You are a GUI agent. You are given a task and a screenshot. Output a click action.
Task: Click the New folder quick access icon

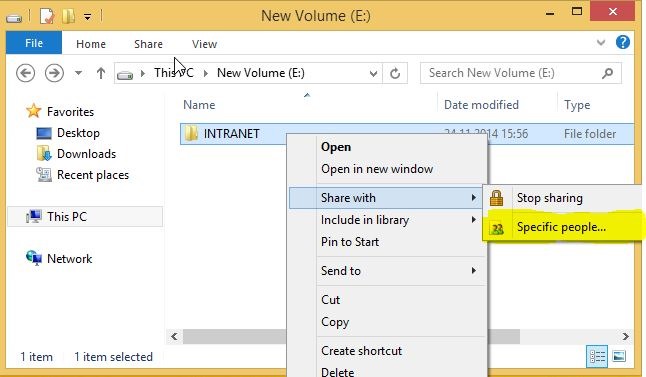tap(68, 16)
